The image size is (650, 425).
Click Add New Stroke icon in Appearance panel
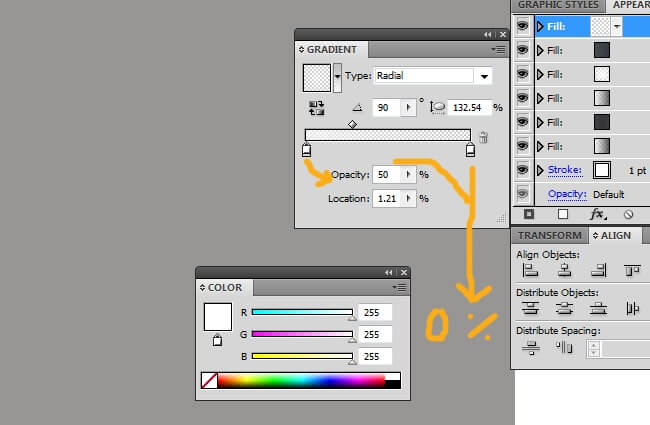(x=529, y=214)
